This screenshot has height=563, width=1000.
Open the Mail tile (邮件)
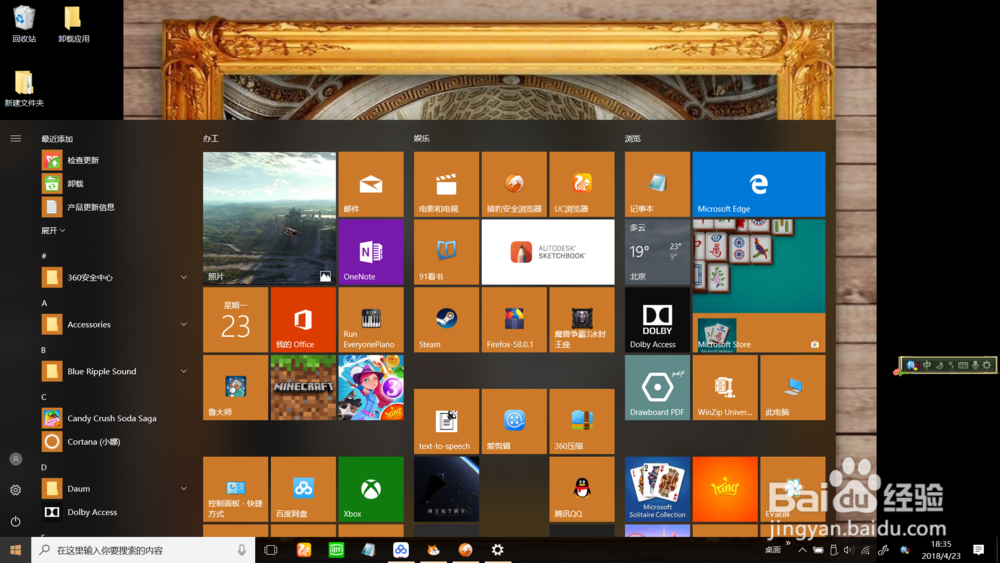[x=371, y=184]
